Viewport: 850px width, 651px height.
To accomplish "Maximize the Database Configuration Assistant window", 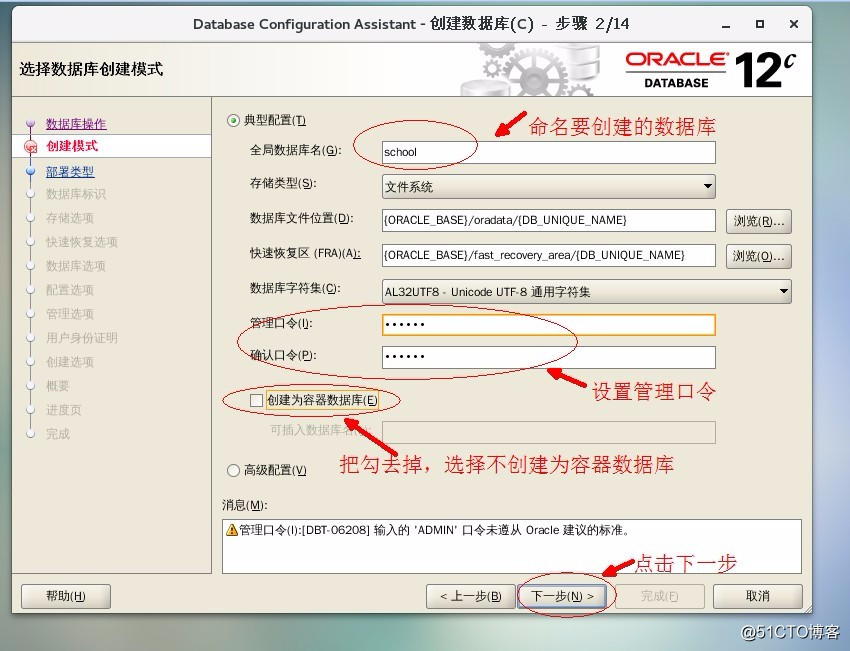I will (760, 24).
